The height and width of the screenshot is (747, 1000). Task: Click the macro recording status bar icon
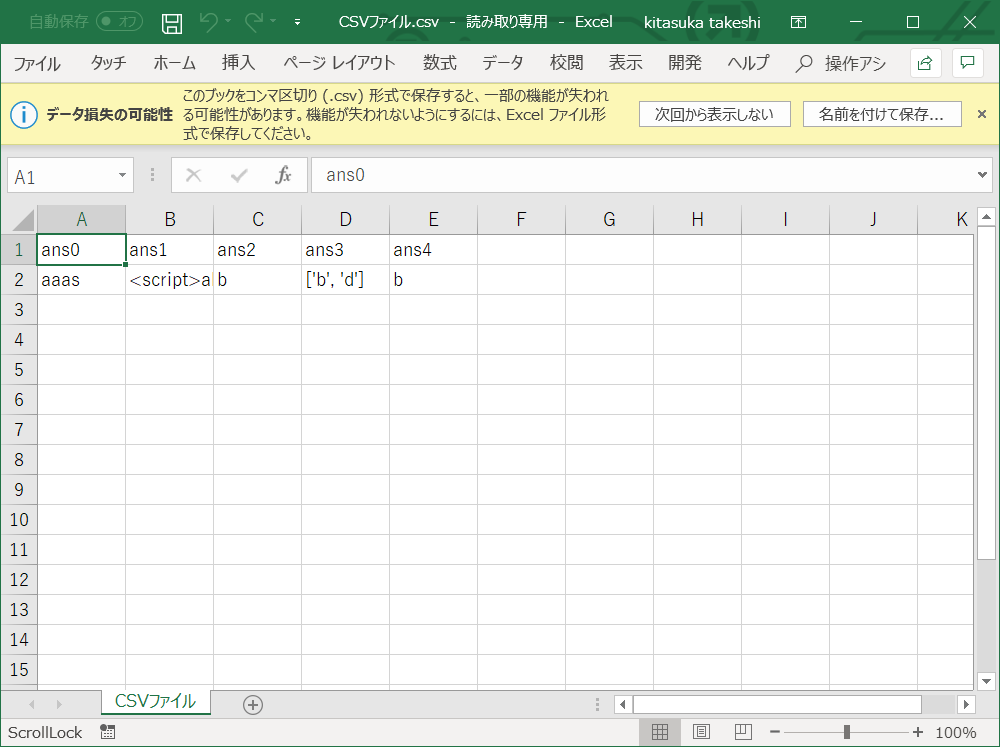pyautogui.click(x=108, y=732)
